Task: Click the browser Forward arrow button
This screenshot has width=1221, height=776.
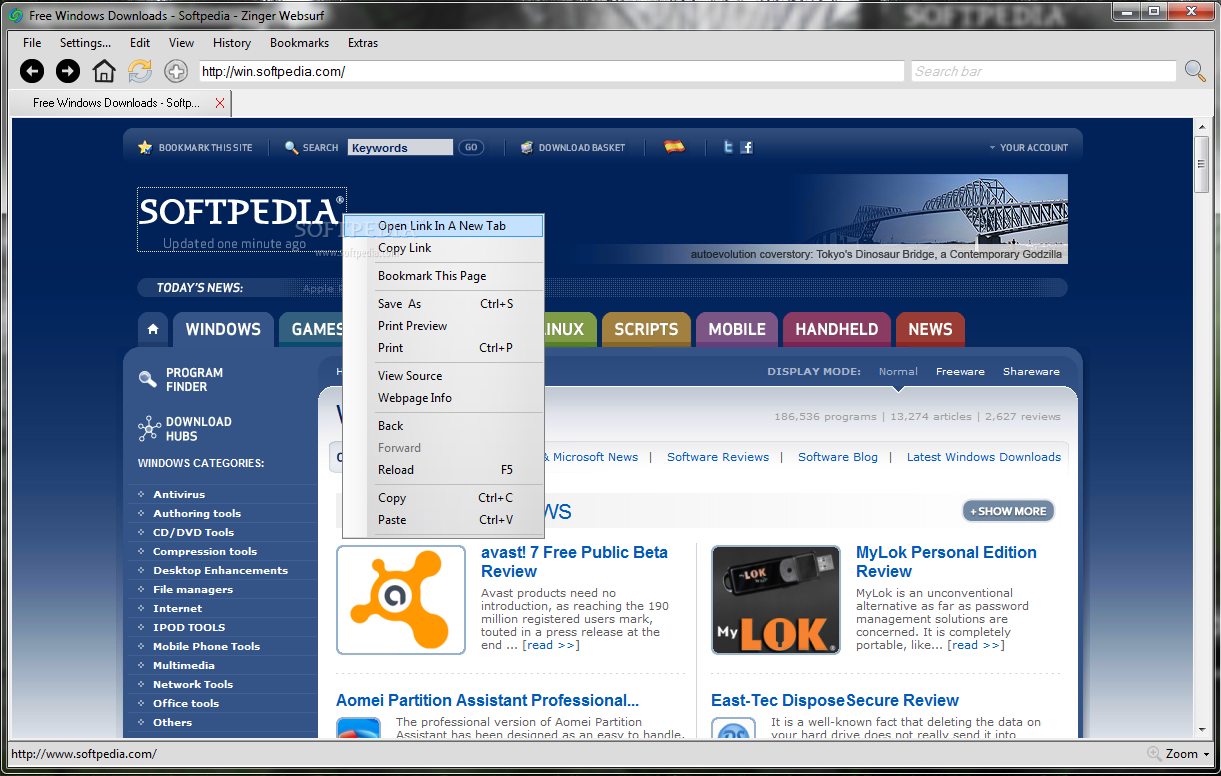Action: click(68, 71)
